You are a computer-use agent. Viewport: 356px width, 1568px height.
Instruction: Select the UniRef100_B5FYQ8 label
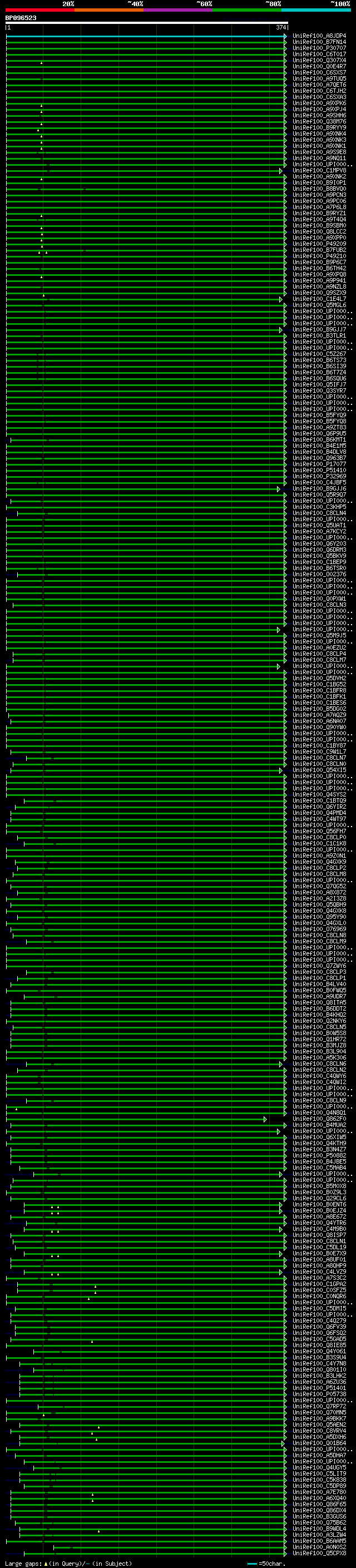click(319, 421)
